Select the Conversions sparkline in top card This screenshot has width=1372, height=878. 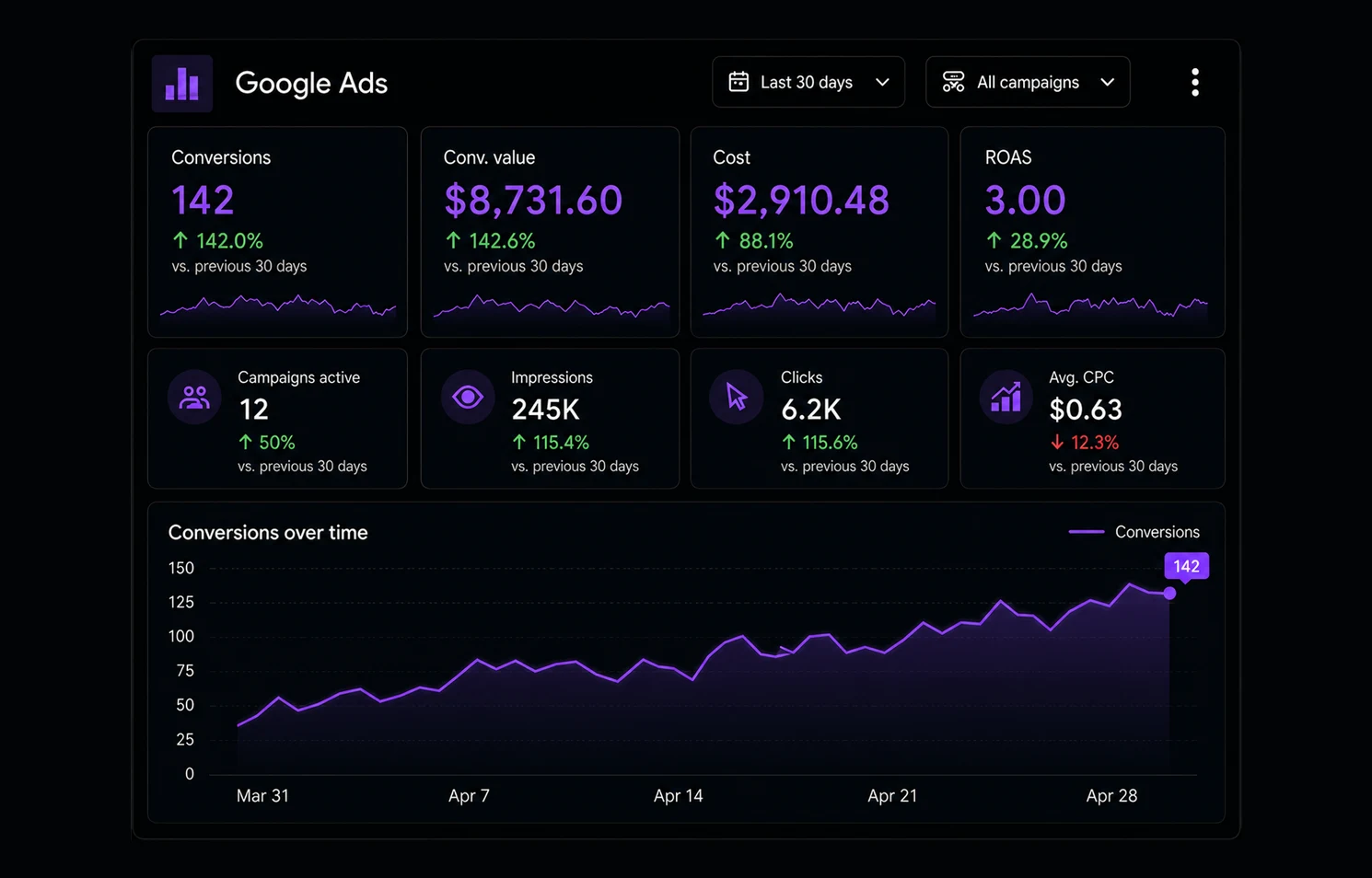[278, 306]
